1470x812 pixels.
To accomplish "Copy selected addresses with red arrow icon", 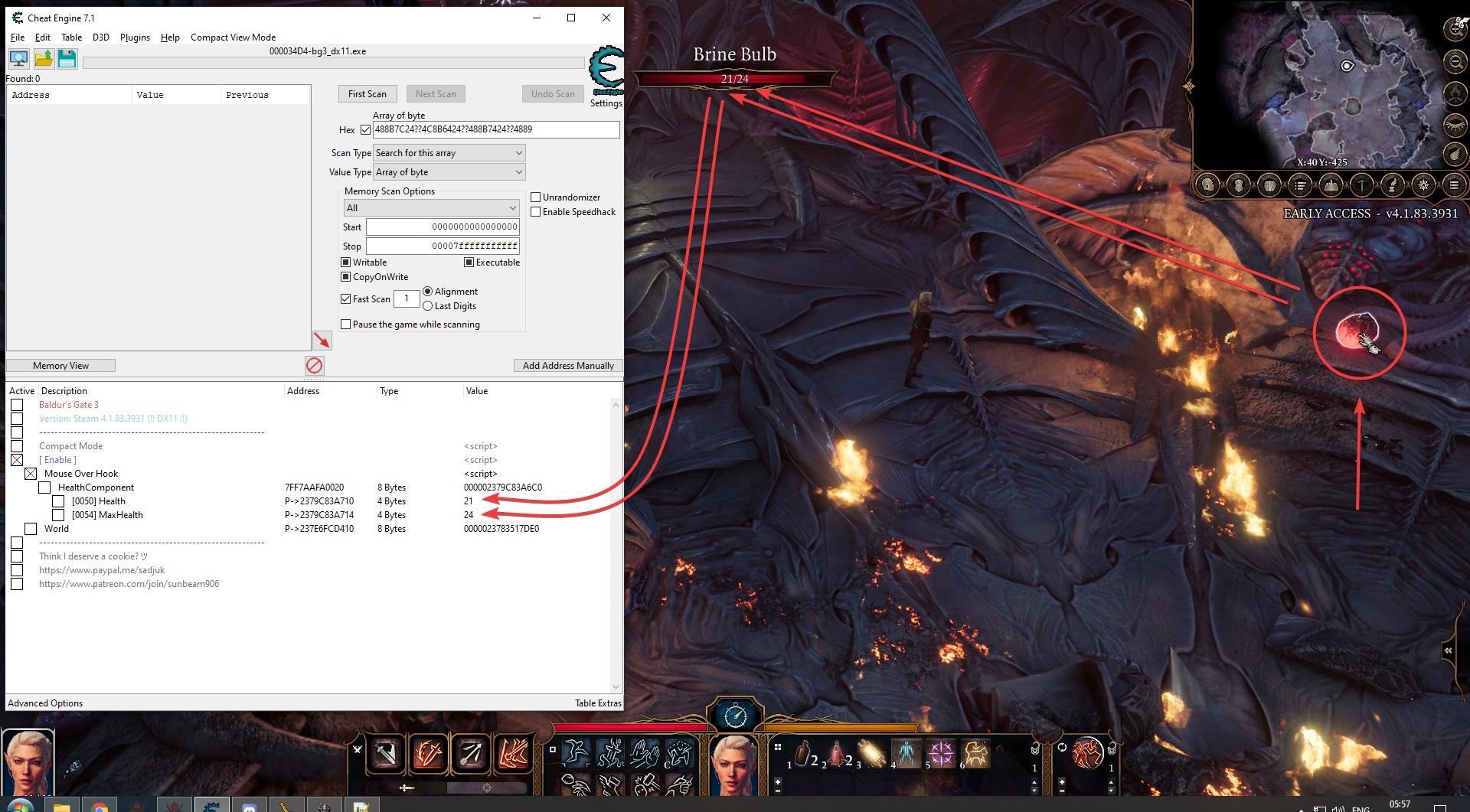I will pyautogui.click(x=322, y=341).
